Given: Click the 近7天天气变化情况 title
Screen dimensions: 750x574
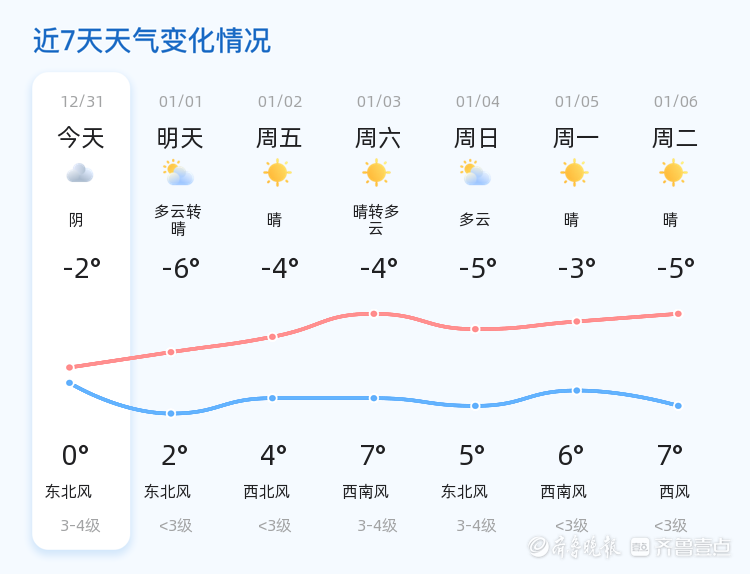Looking at the screenshot, I should (152, 41).
